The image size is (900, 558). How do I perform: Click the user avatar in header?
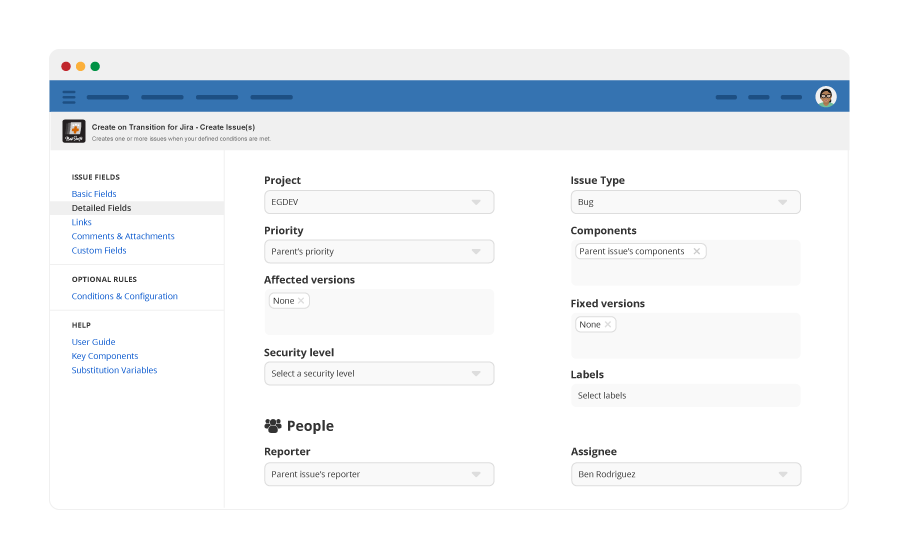[x=825, y=96]
